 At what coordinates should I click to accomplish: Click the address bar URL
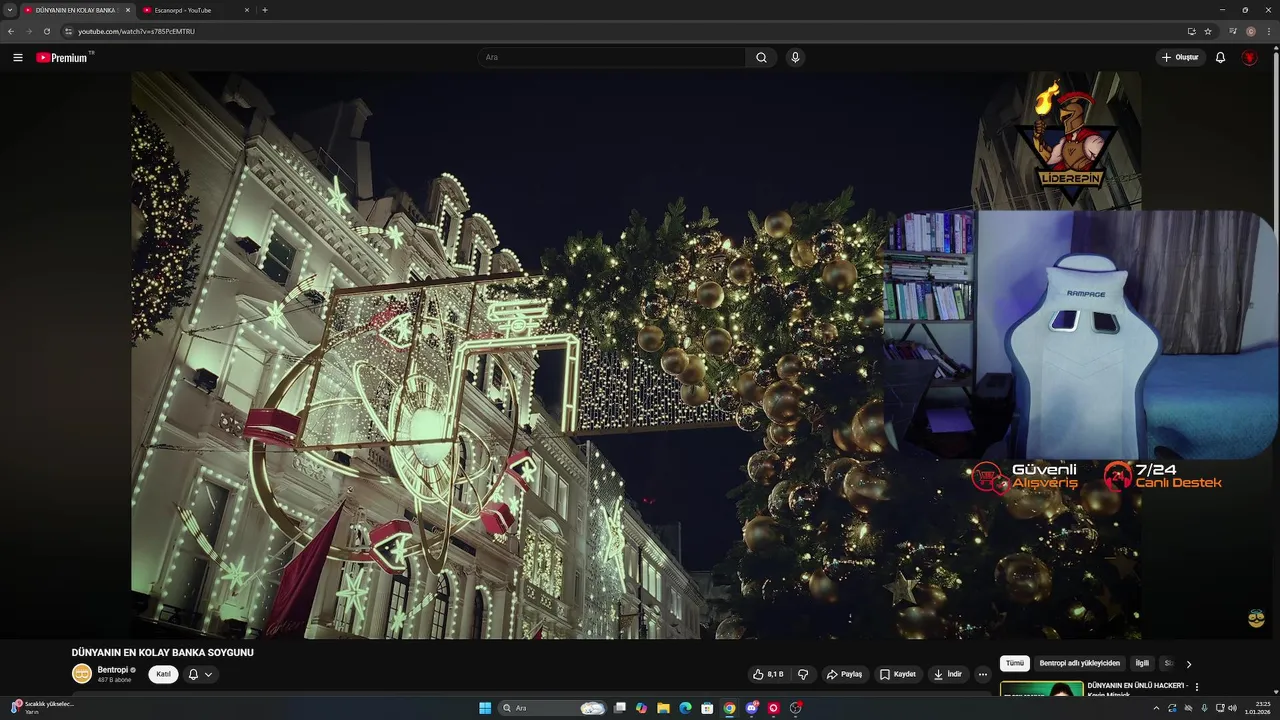point(136,31)
